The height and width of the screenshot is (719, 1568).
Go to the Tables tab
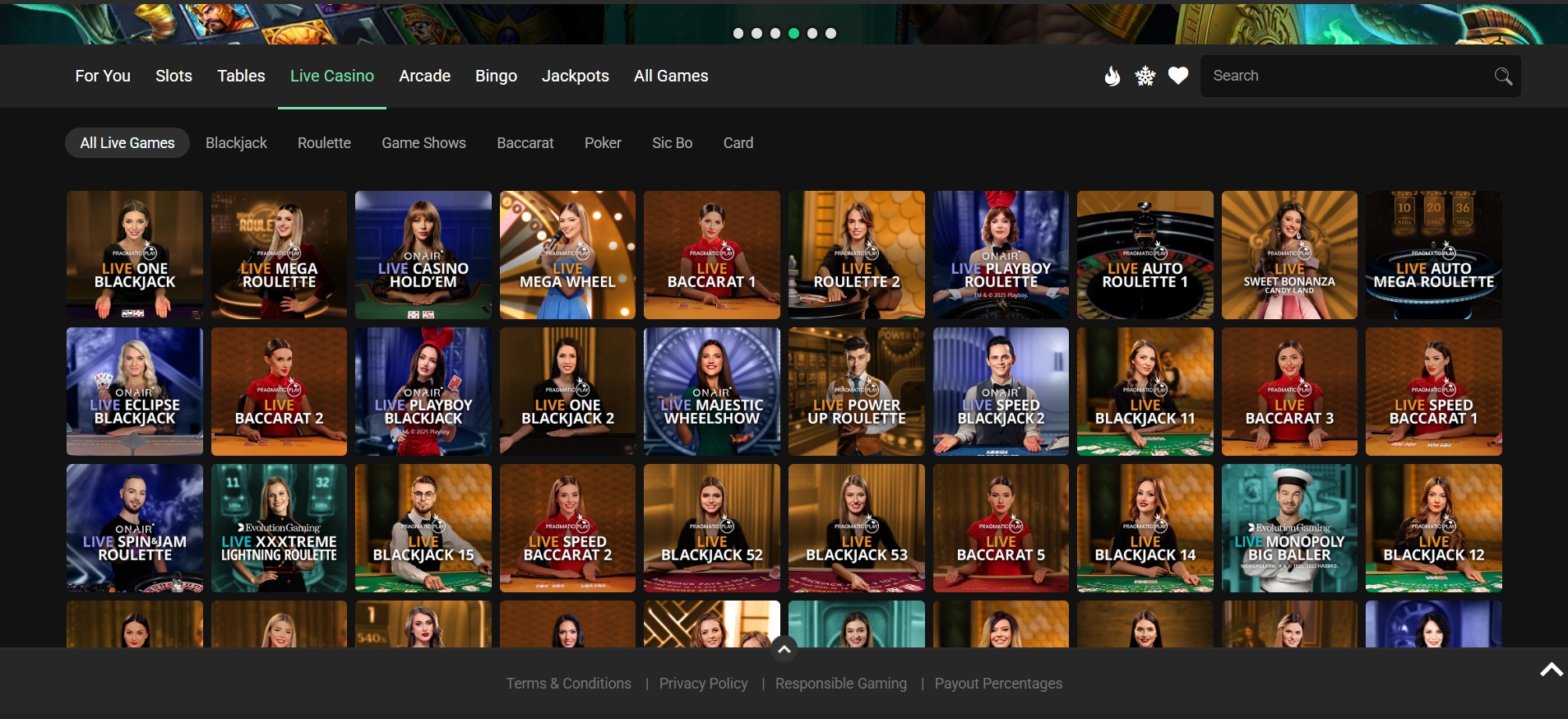[241, 76]
